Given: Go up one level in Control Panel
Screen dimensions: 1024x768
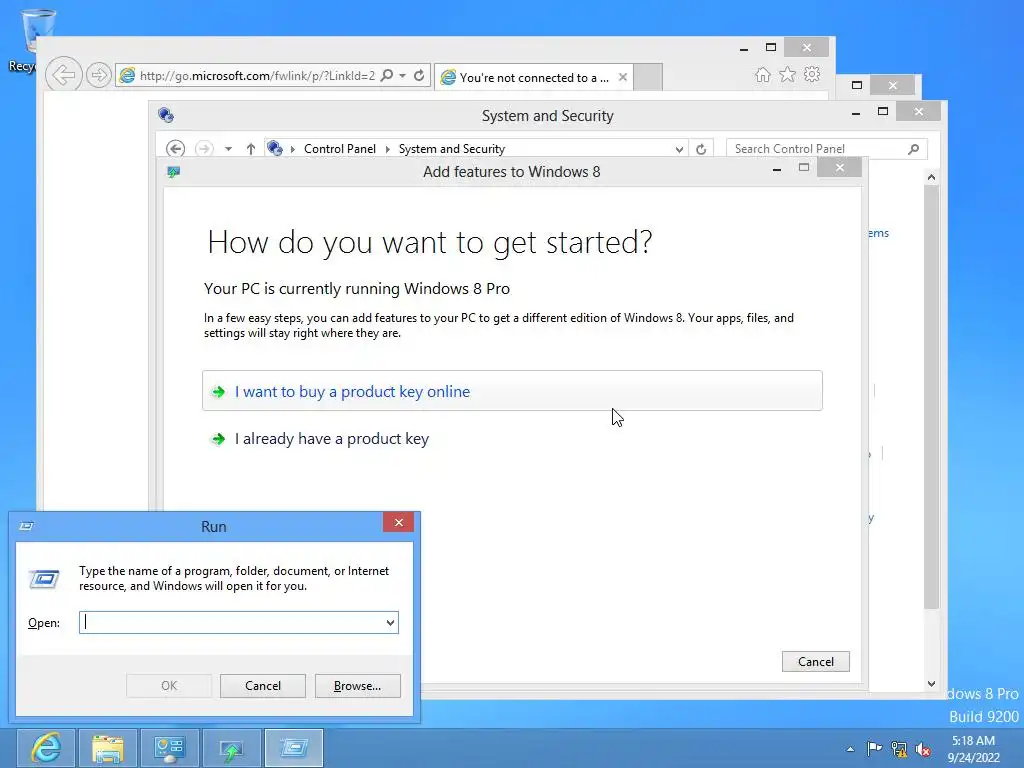Looking at the screenshot, I should [251, 149].
